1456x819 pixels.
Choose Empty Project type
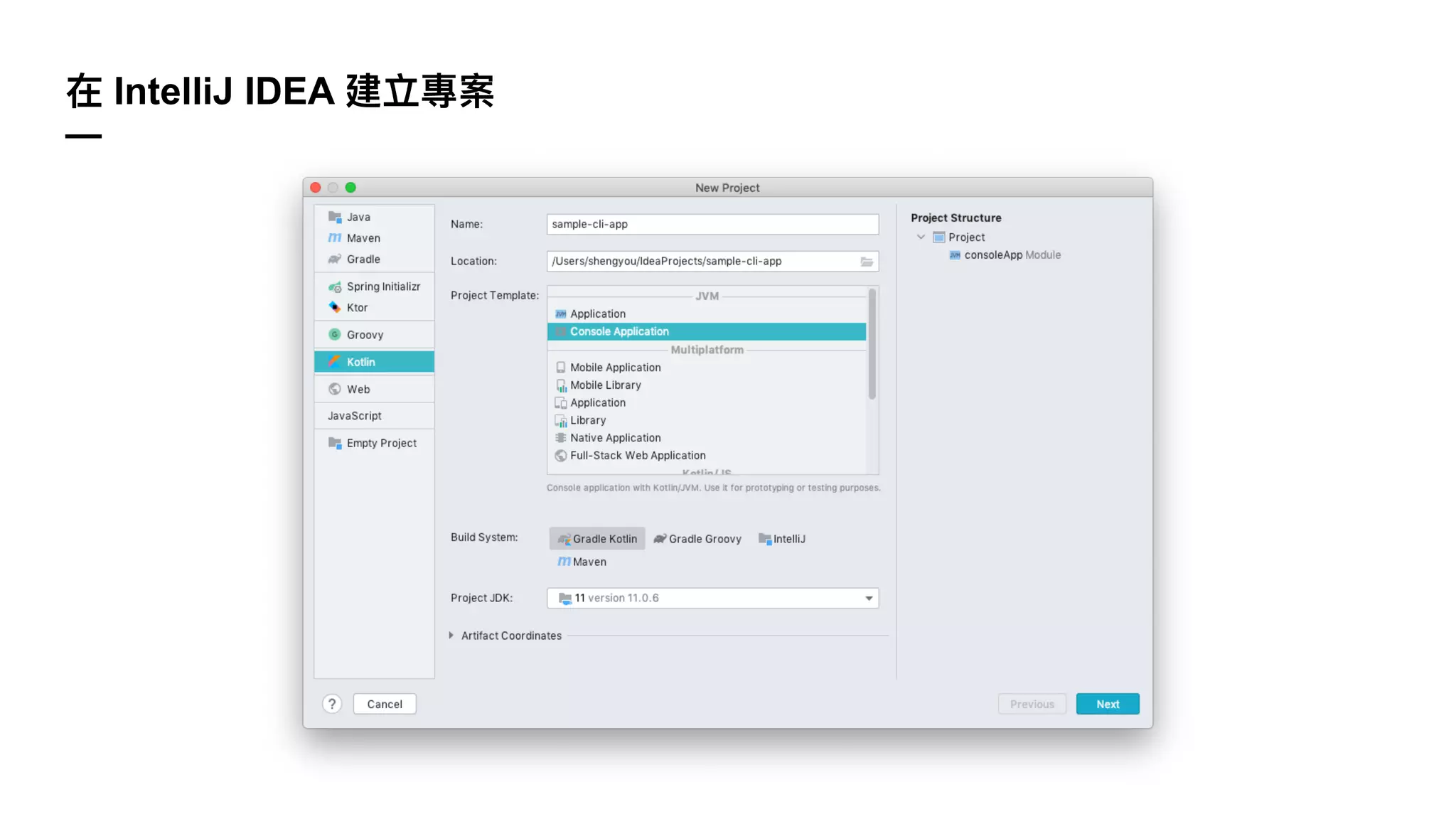(x=374, y=443)
